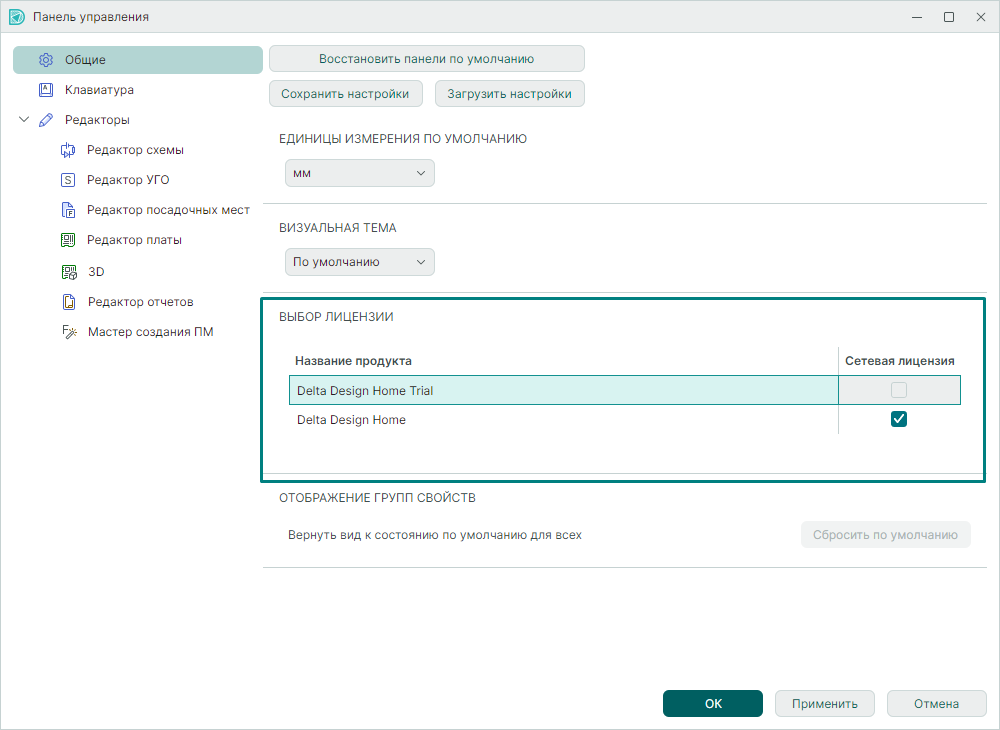Open the 3D settings icon
This screenshot has width=1000, height=730.
68,272
